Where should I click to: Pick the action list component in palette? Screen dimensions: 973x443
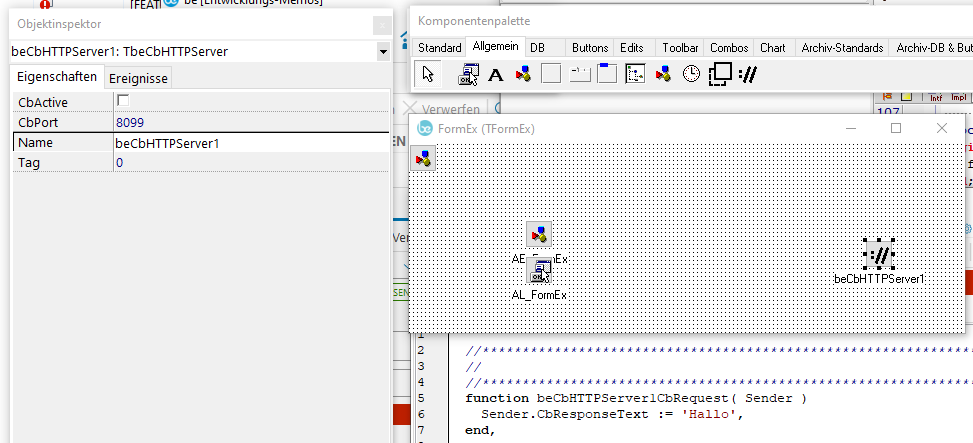468,74
